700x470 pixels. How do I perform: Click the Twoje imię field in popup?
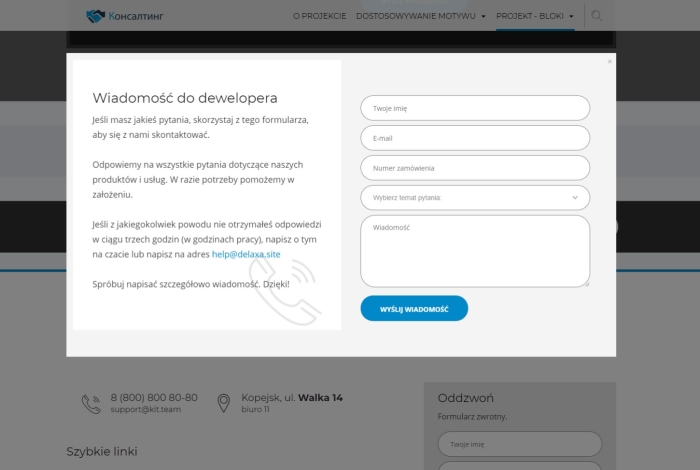click(x=475, y=108)
